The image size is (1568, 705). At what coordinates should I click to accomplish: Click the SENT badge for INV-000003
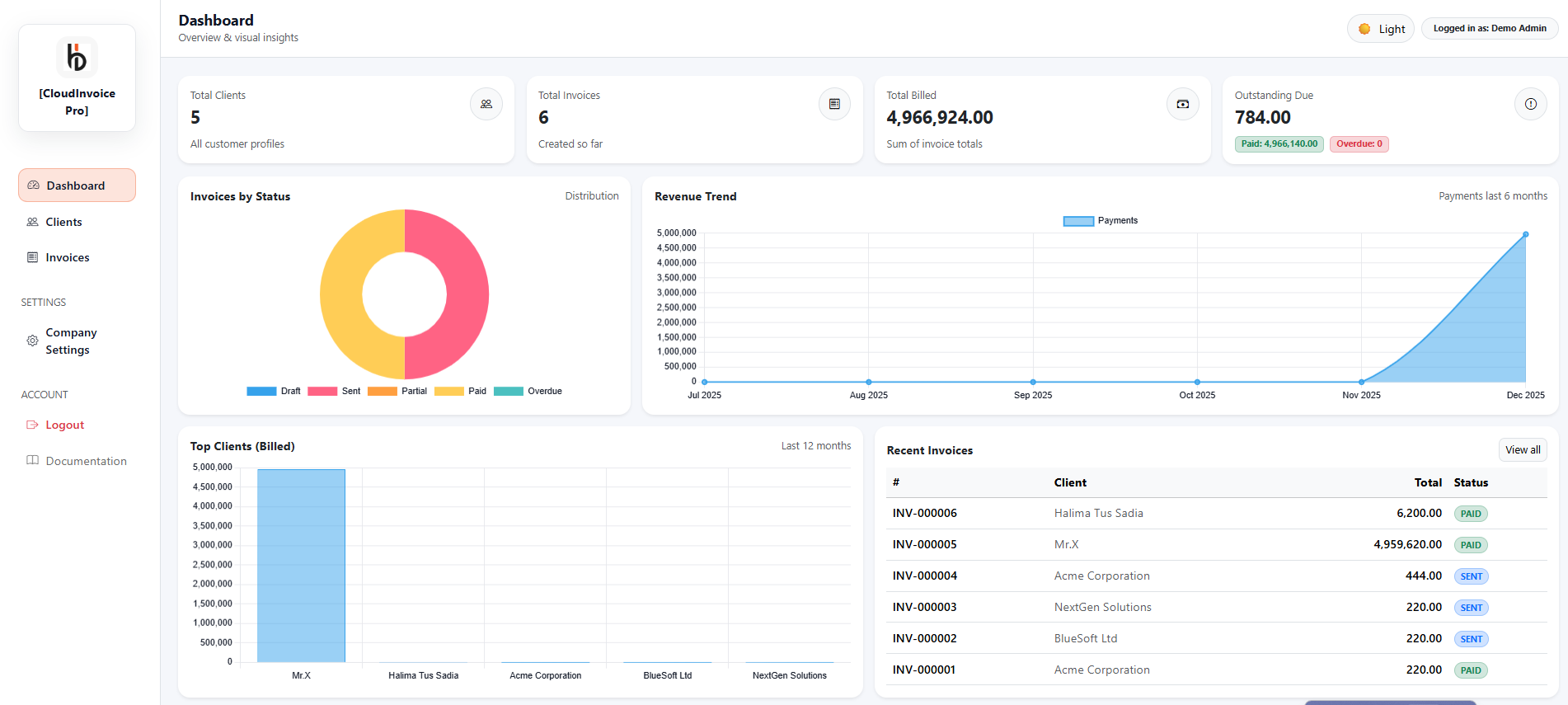1471,608
